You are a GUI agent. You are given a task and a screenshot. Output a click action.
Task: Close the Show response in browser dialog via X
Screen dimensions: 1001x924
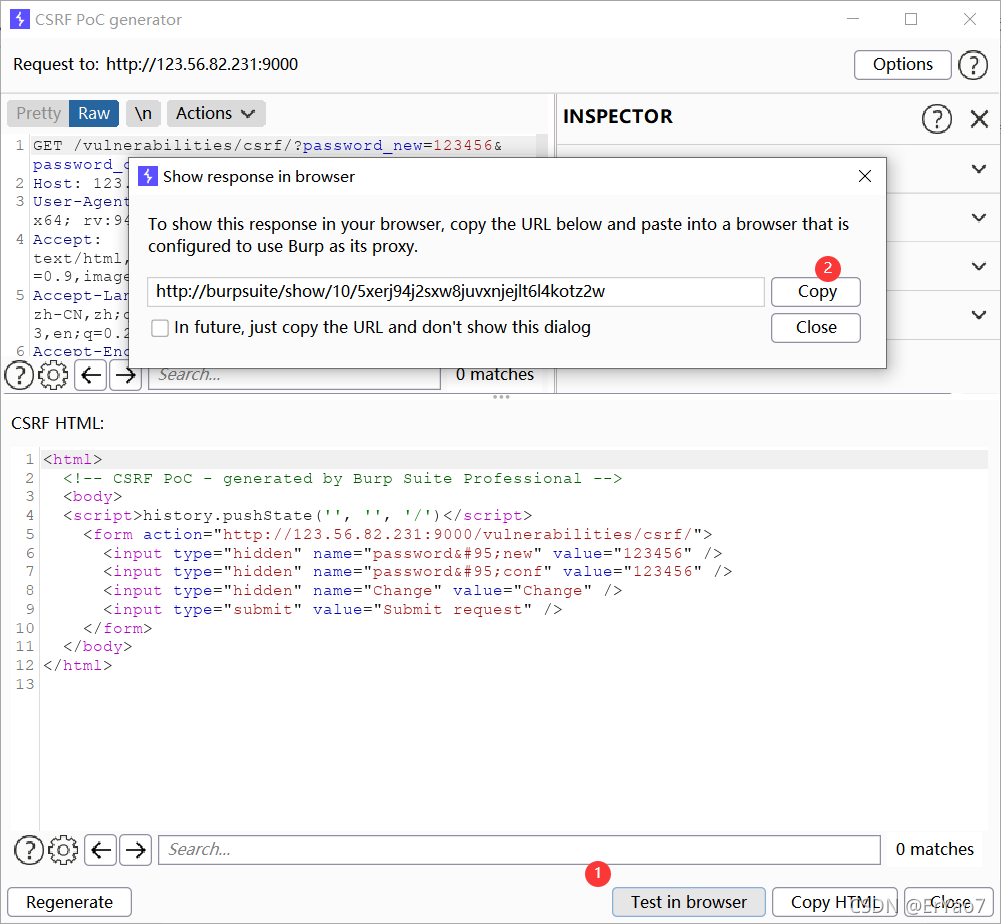coord(864,176)
